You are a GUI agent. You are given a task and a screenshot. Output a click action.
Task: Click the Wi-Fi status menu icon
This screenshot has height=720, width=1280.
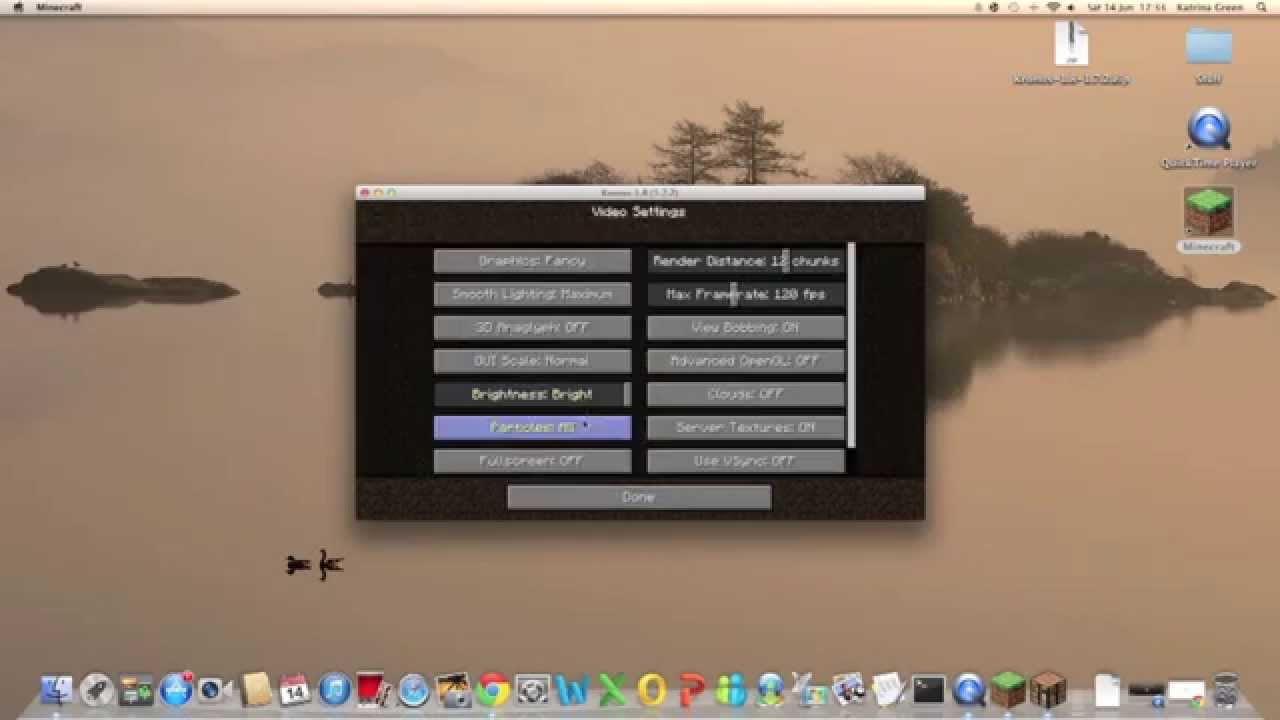click(1053, 7)
